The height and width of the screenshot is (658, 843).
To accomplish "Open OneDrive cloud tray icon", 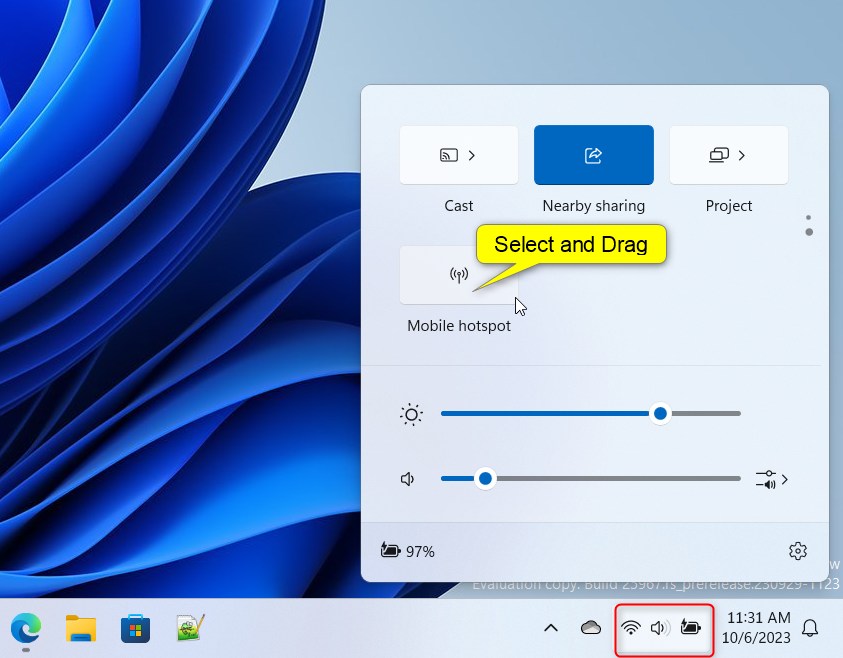I will (591, 627).
